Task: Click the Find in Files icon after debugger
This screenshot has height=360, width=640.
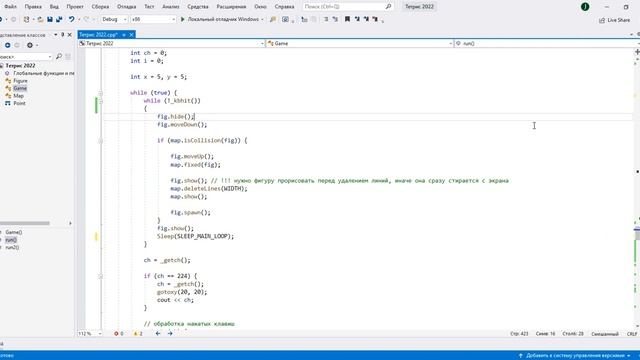Action: (x=273, y=19)
